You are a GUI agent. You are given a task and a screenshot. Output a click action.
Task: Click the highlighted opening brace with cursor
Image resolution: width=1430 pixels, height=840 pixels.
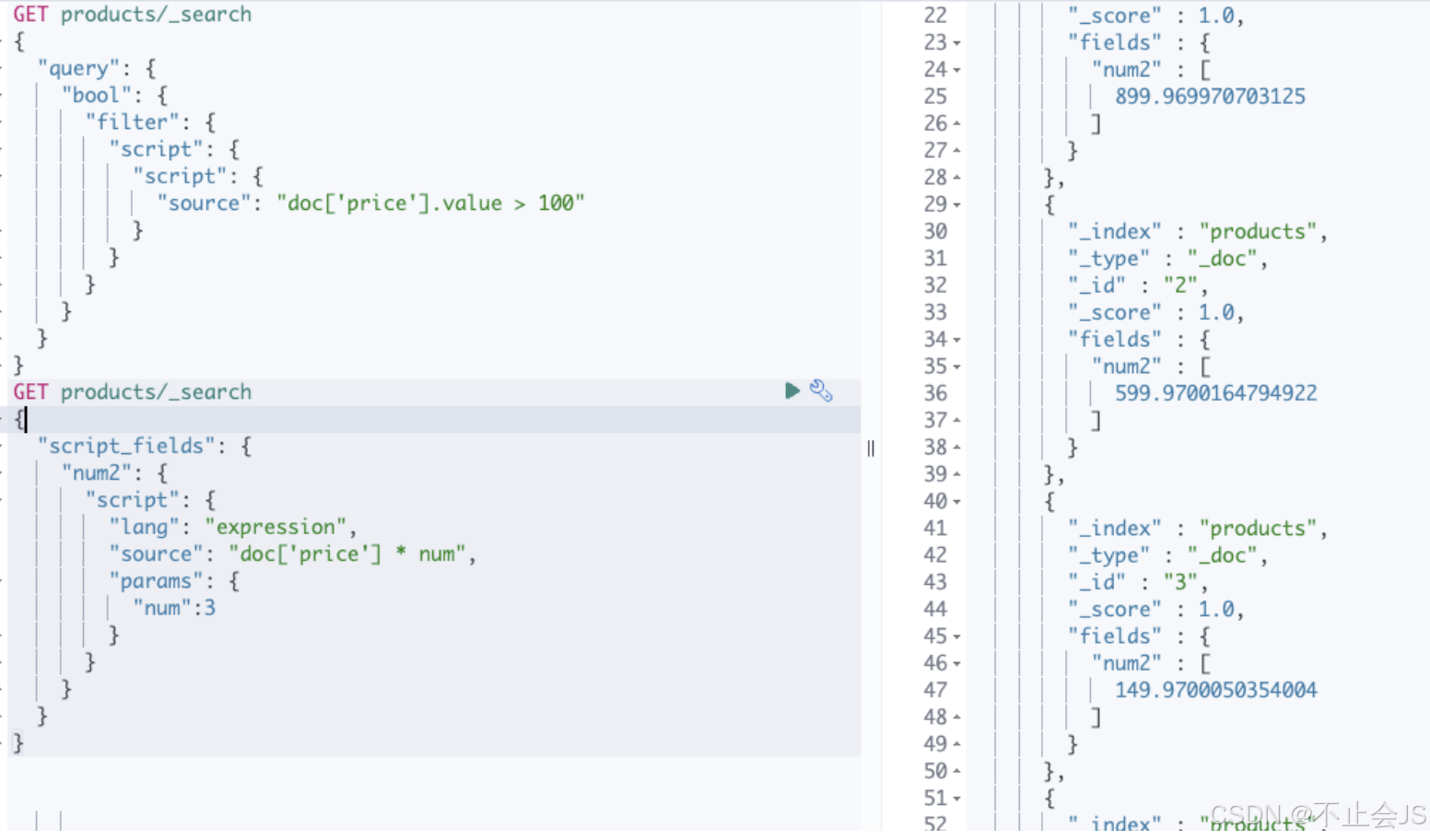tap(19, 419)
